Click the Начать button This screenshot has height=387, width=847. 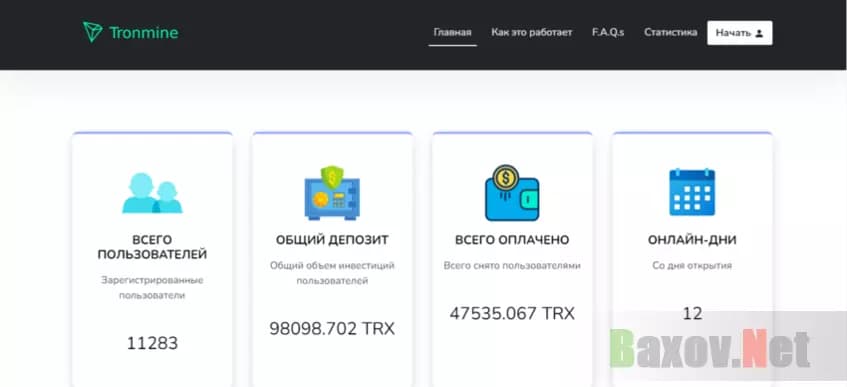click(740, 33)
